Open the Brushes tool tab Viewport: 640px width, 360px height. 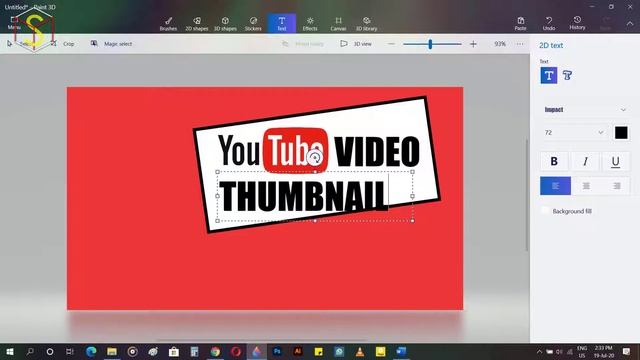point(168,24)
